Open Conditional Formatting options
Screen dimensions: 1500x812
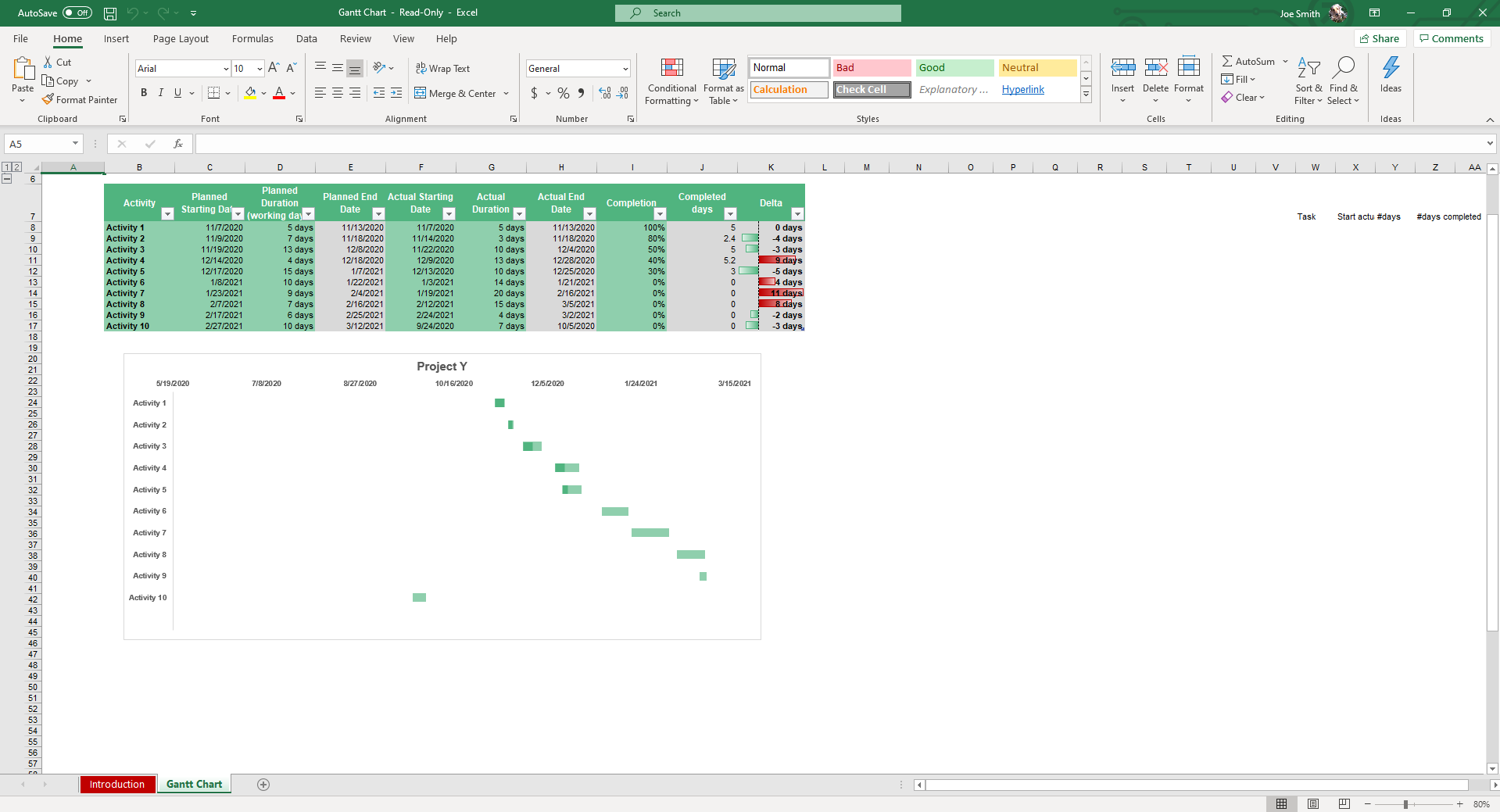671,80
